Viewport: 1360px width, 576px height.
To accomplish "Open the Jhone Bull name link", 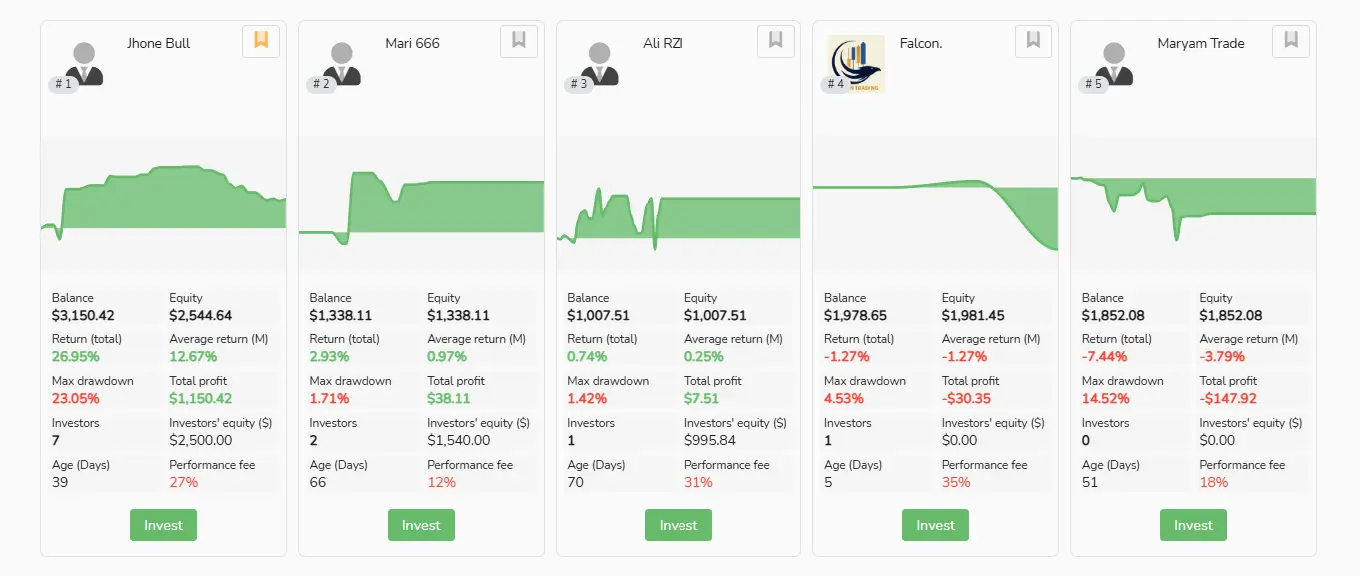I will 158,43.
